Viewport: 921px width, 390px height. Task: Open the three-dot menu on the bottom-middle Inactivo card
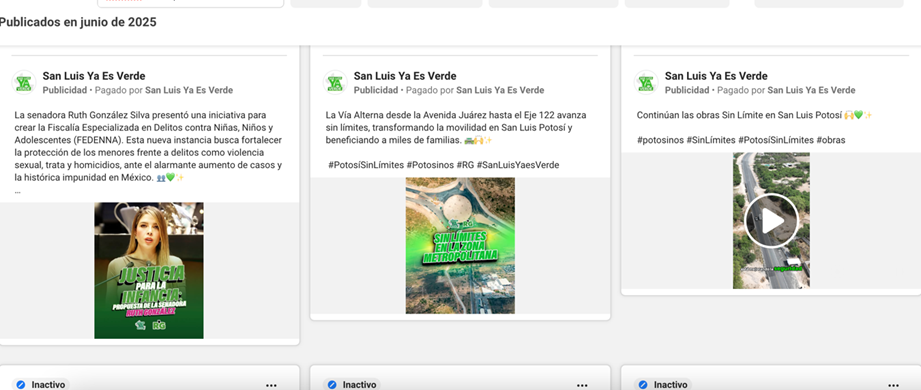[582, 385]
